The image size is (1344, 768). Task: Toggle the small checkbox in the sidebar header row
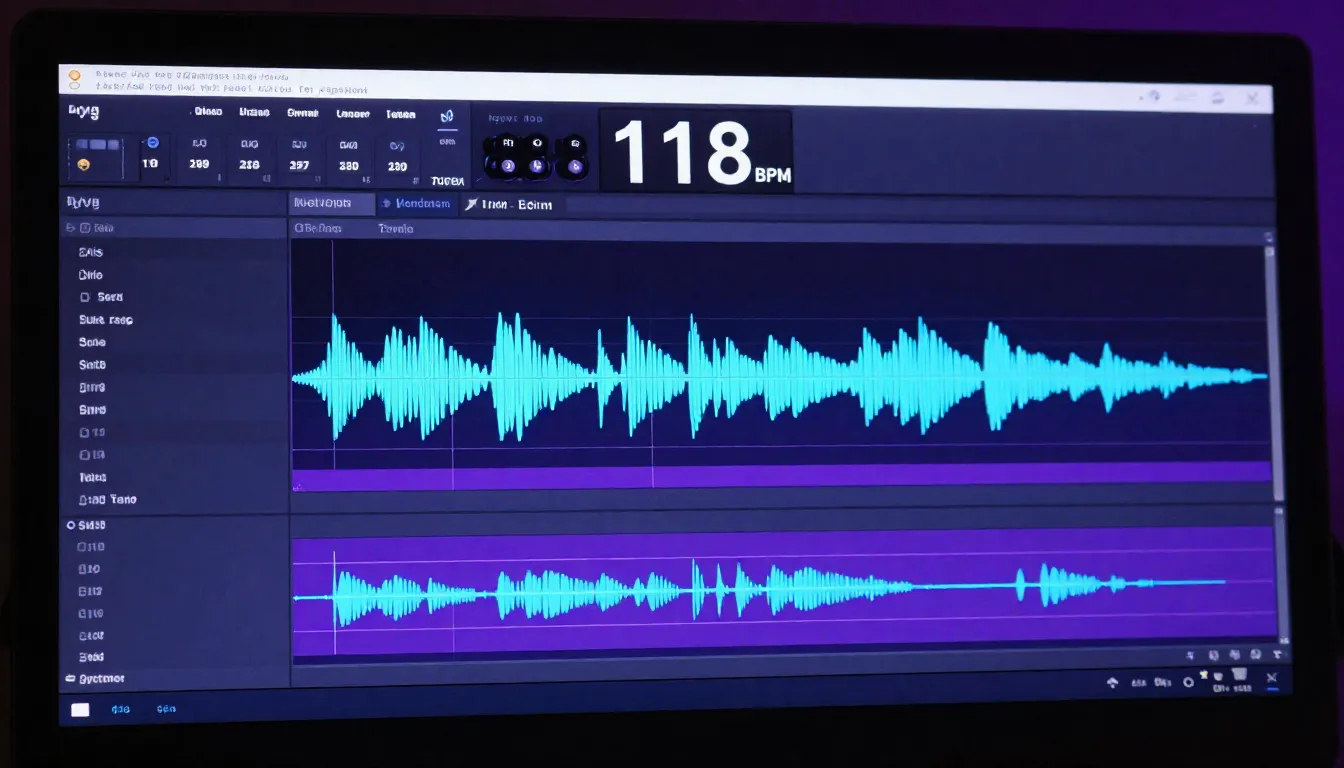tap(84, 228)
